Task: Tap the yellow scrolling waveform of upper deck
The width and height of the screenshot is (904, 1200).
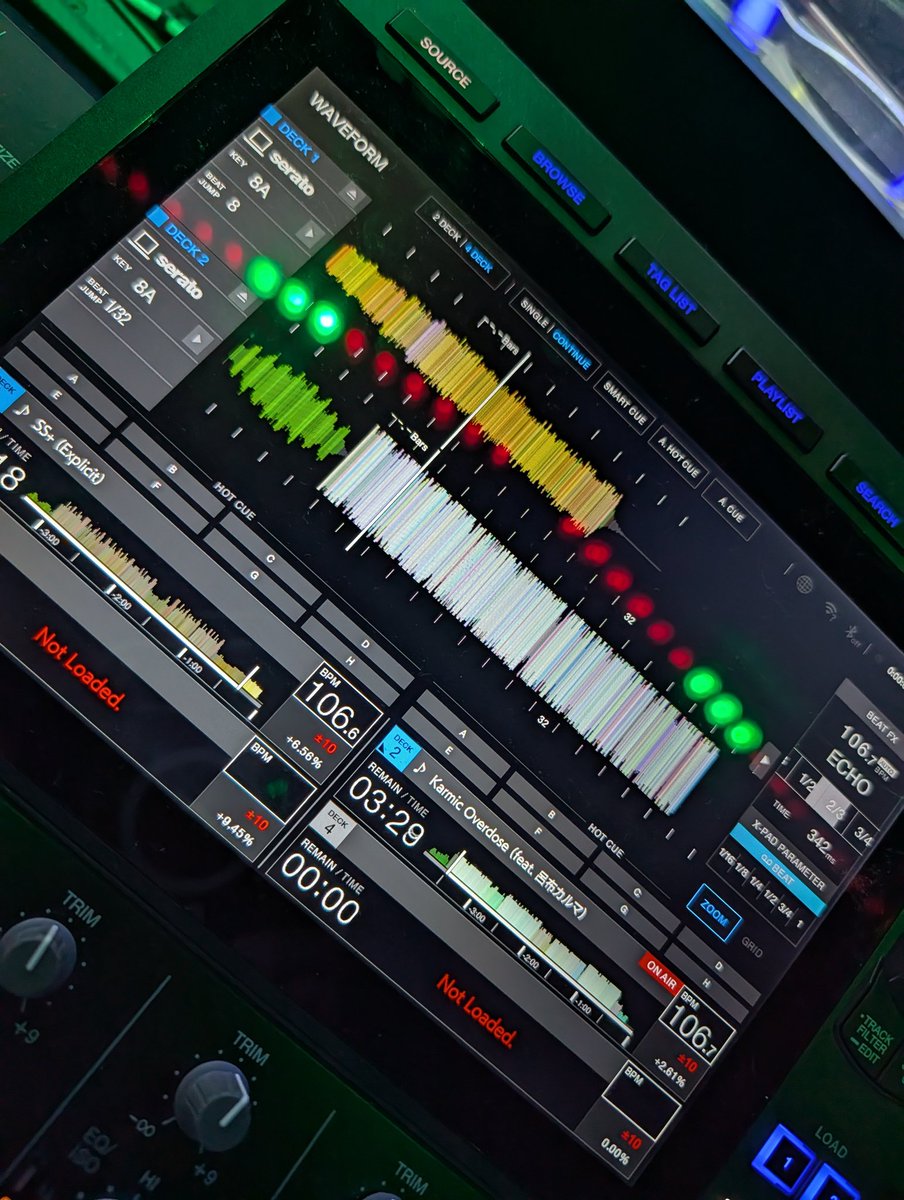Action: pos(474,387)
